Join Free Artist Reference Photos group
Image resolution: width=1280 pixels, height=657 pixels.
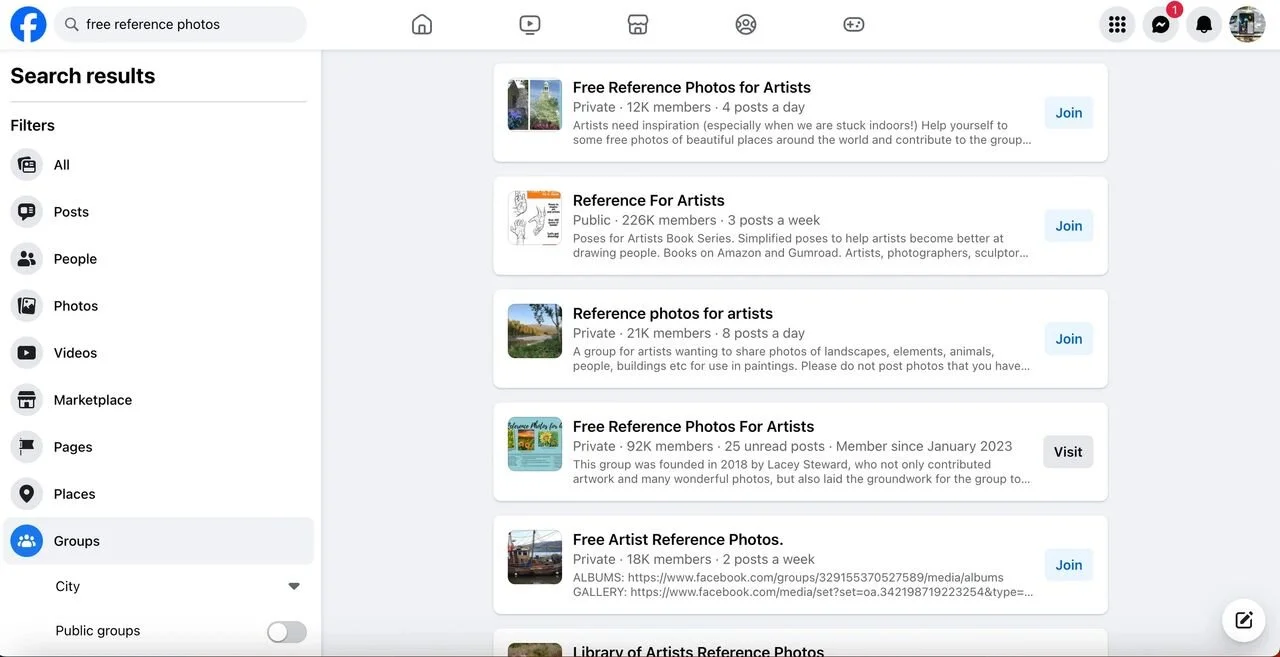coord(1069,565)
